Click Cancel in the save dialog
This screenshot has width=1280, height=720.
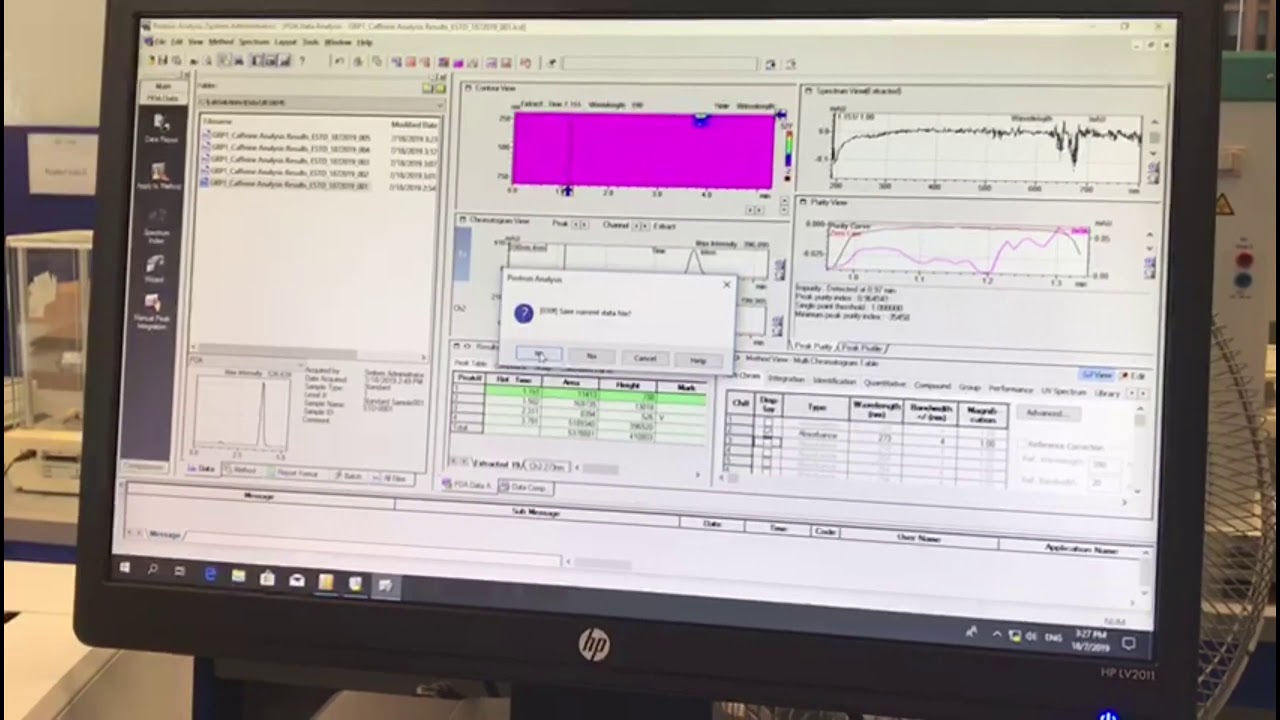pyautogui.click(x=645, y=358)
